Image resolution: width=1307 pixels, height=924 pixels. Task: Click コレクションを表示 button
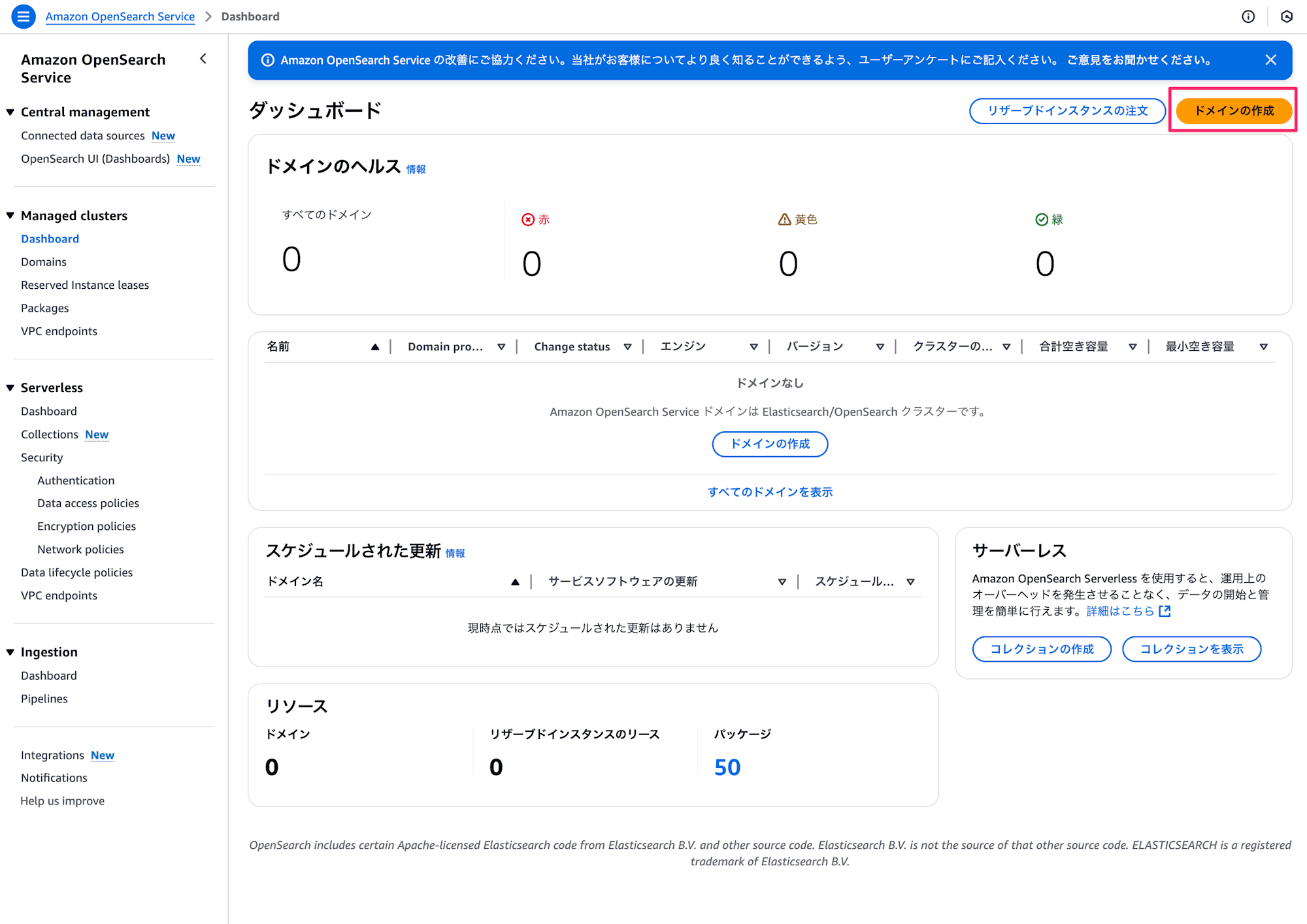pos(1191,649)
